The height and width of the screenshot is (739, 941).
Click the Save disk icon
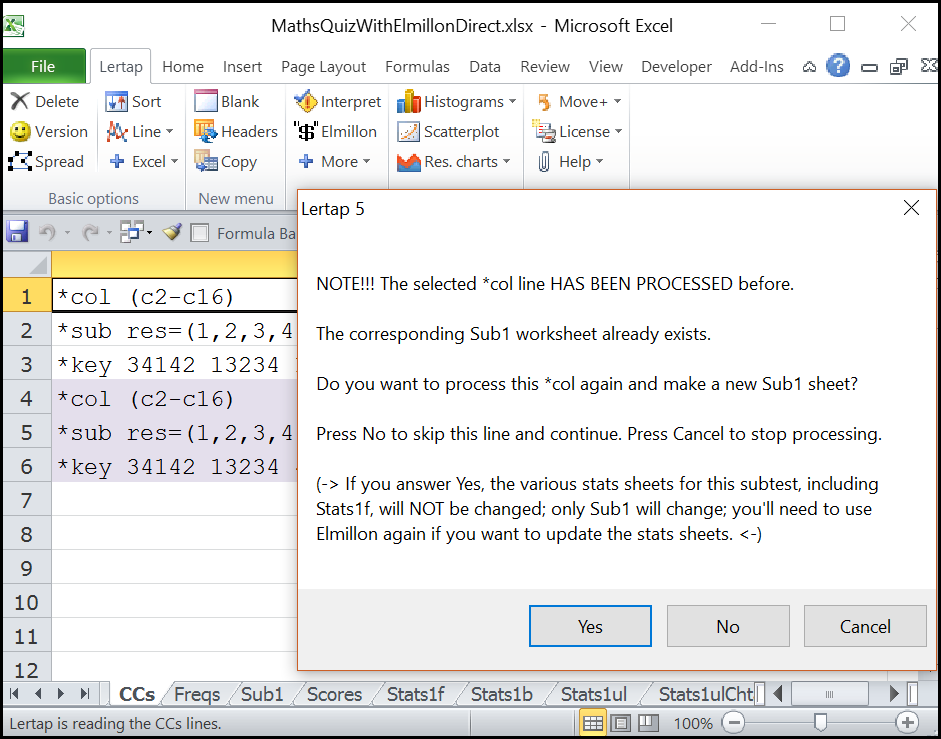[17, 232]
